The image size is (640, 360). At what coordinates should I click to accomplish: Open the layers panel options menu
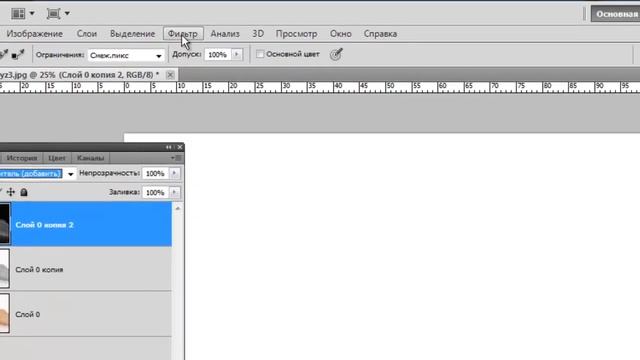click(176, 158)
